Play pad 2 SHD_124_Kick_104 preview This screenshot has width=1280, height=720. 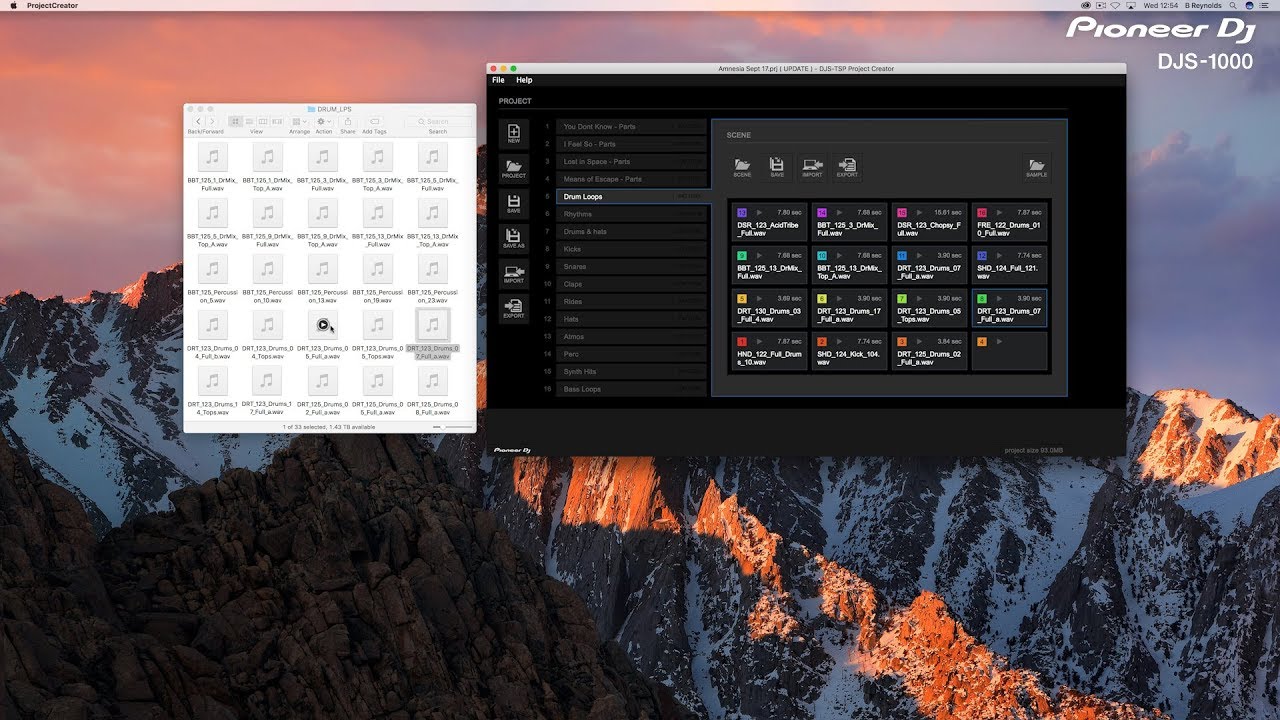(839, 342)
